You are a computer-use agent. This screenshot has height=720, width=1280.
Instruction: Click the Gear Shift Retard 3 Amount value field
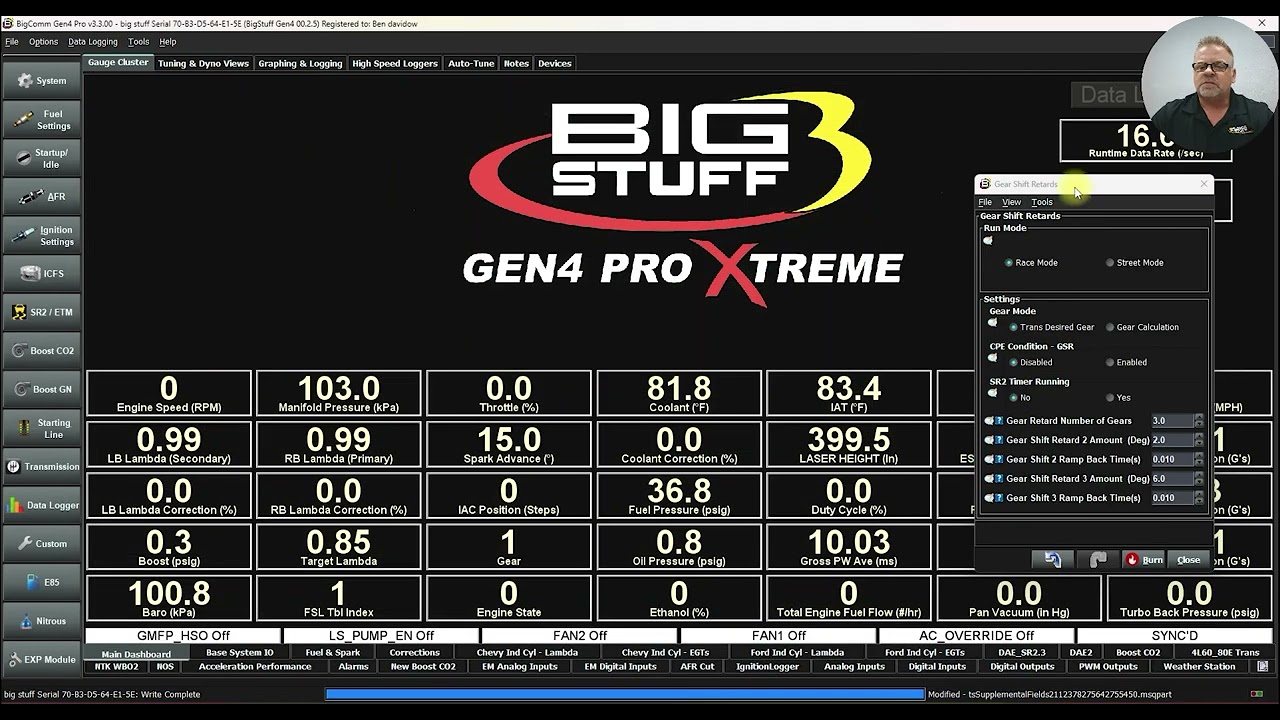click(x=1172, y=478)
